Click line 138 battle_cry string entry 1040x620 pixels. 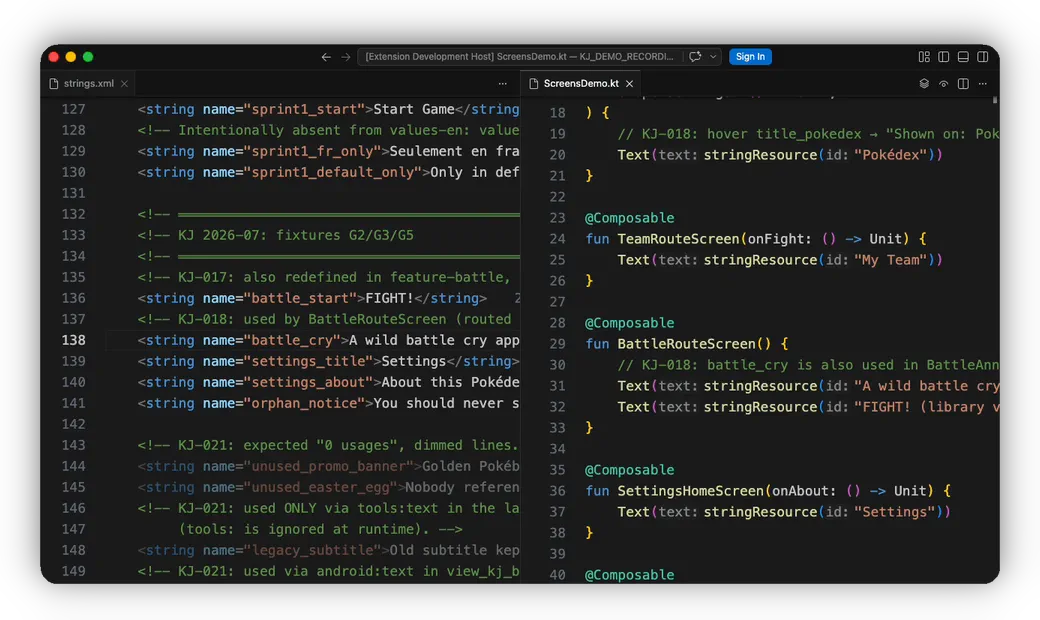(328, 340)
